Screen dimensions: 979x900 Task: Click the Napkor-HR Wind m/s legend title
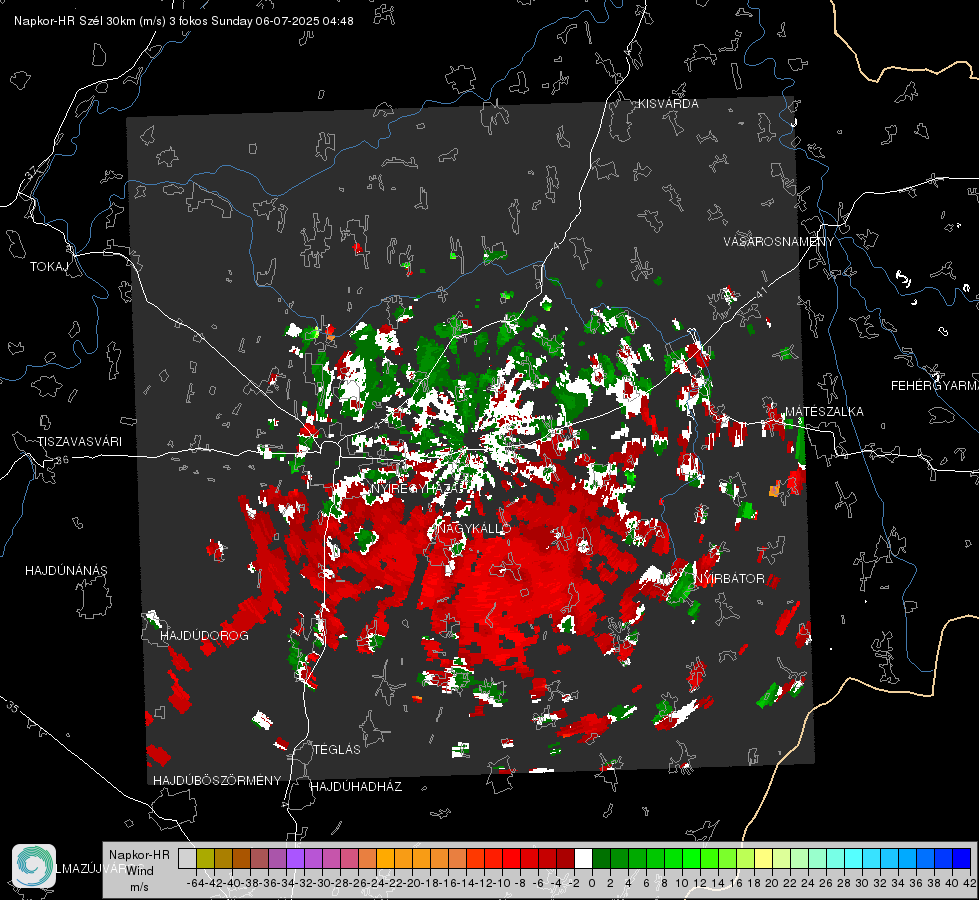coord(139,870)
